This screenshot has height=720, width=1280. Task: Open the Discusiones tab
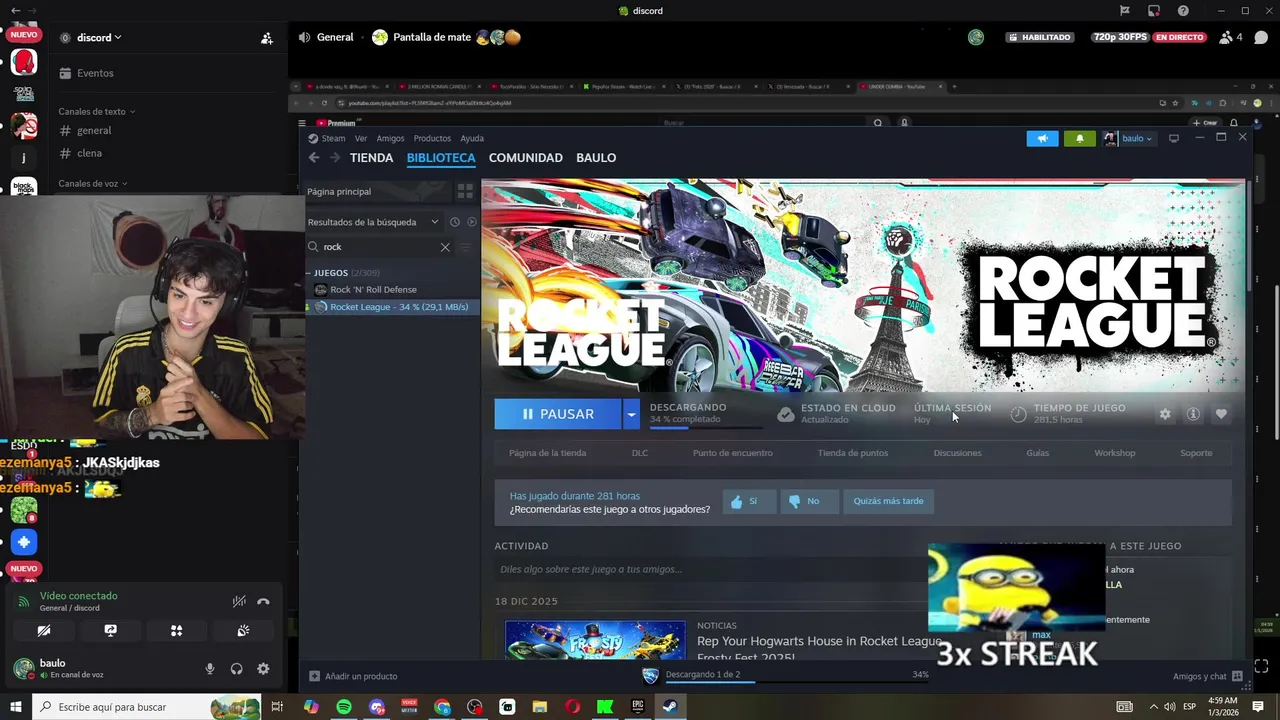[958, 453]
